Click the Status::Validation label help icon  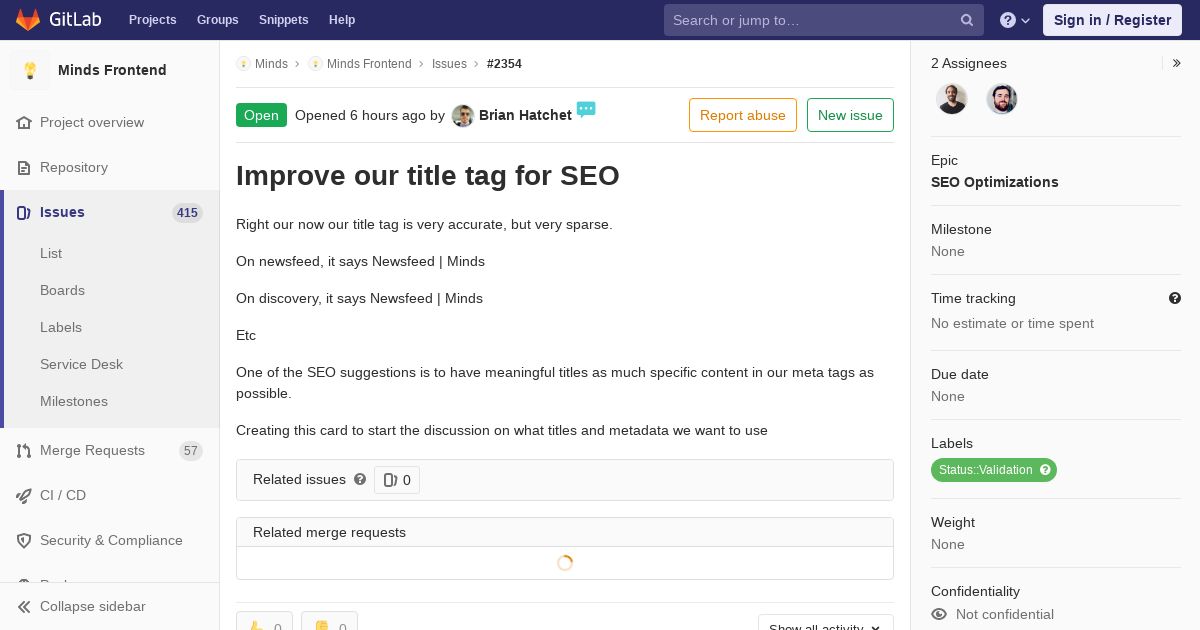point(1046,470)
